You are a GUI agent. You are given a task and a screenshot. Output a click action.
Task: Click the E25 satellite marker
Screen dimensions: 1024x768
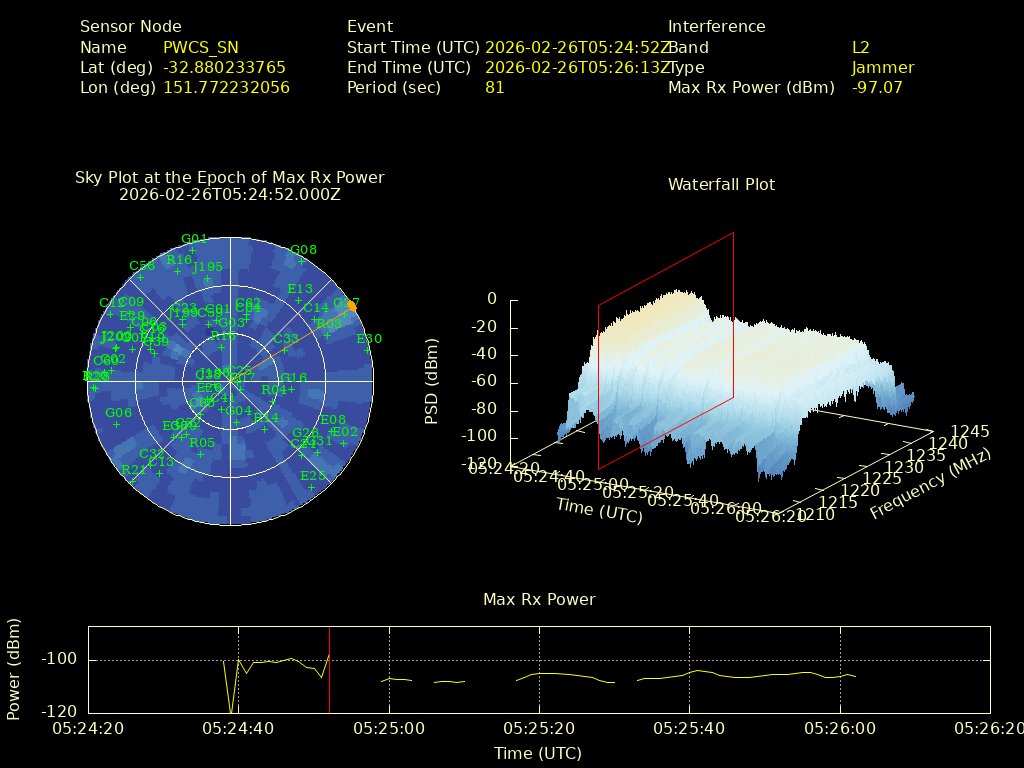312,486
